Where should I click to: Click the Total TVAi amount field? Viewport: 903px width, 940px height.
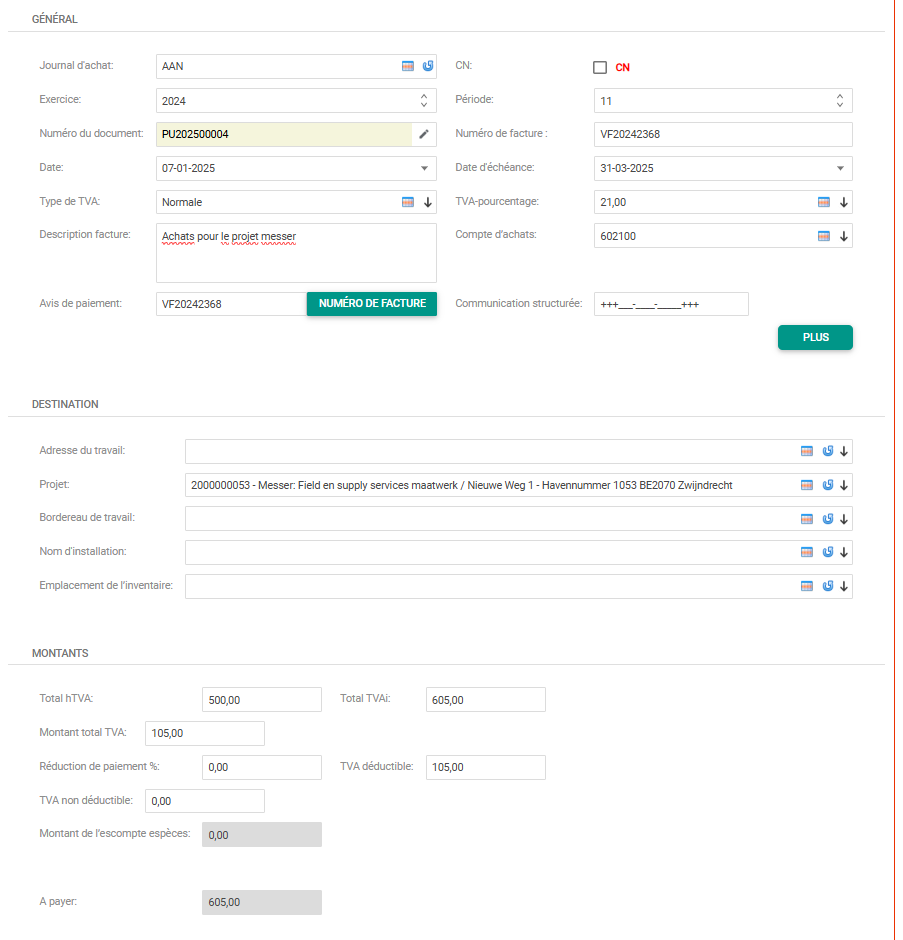click(486, 700)
